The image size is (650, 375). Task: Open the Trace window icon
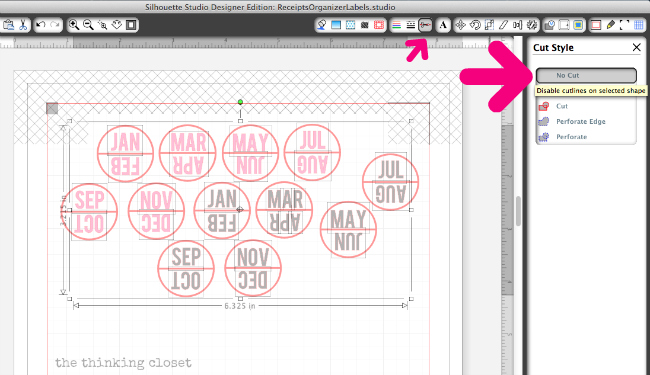click(x=578, y=25)
